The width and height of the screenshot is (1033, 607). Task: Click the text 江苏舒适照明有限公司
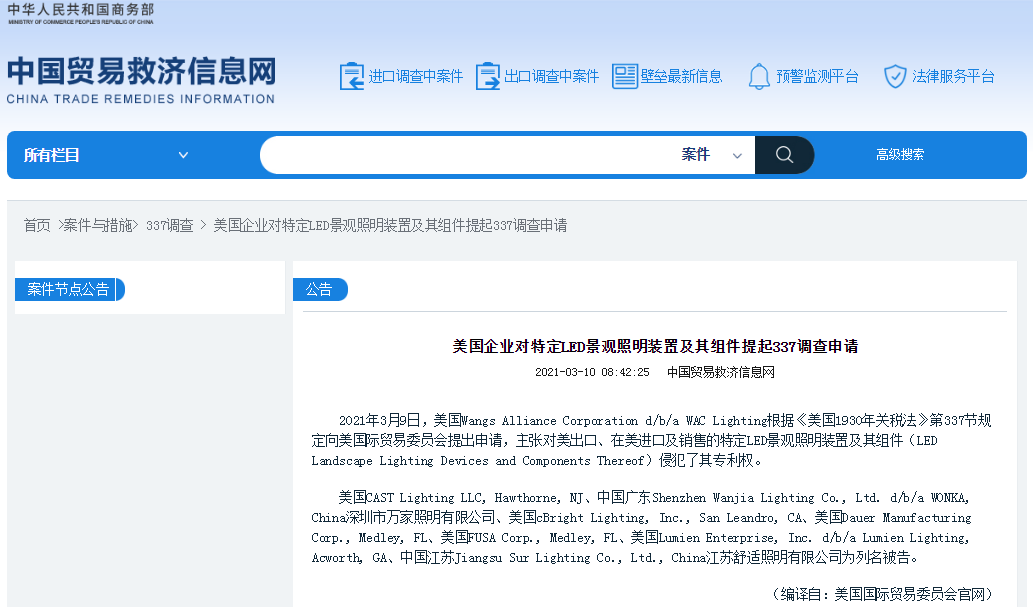[x=775, y=558]
